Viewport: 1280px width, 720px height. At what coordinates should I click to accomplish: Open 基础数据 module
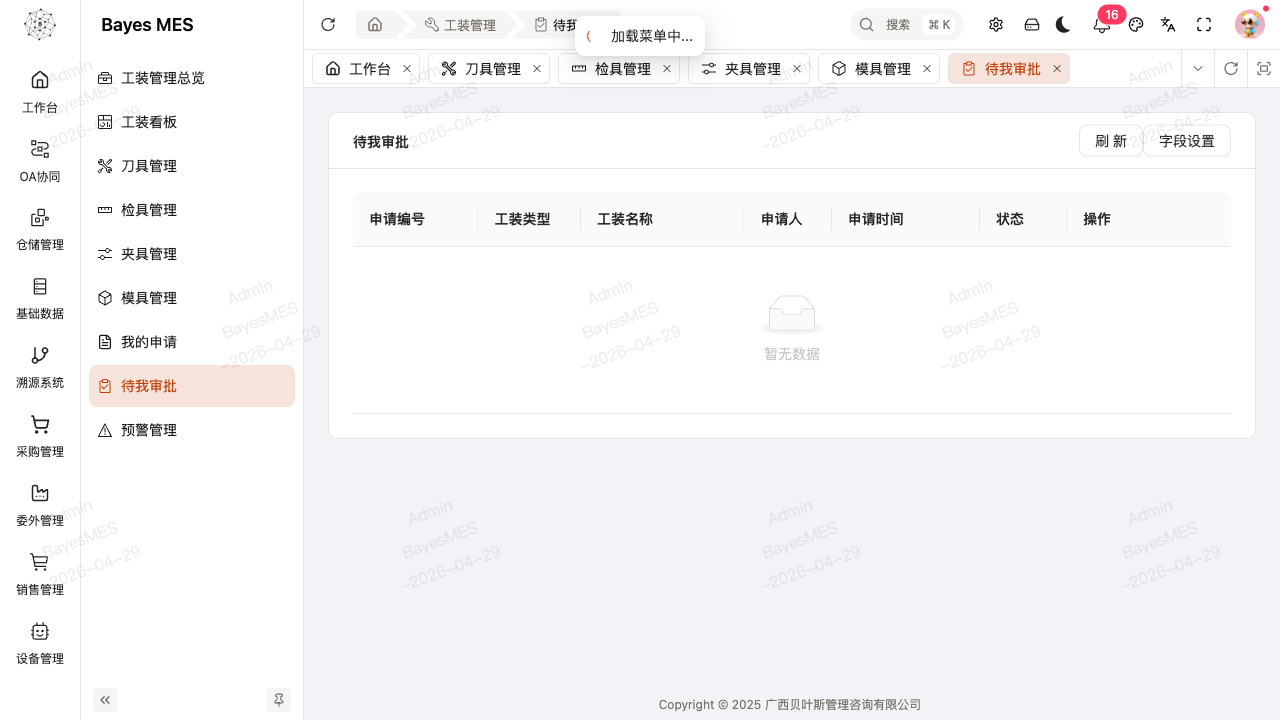click(40, 298)
